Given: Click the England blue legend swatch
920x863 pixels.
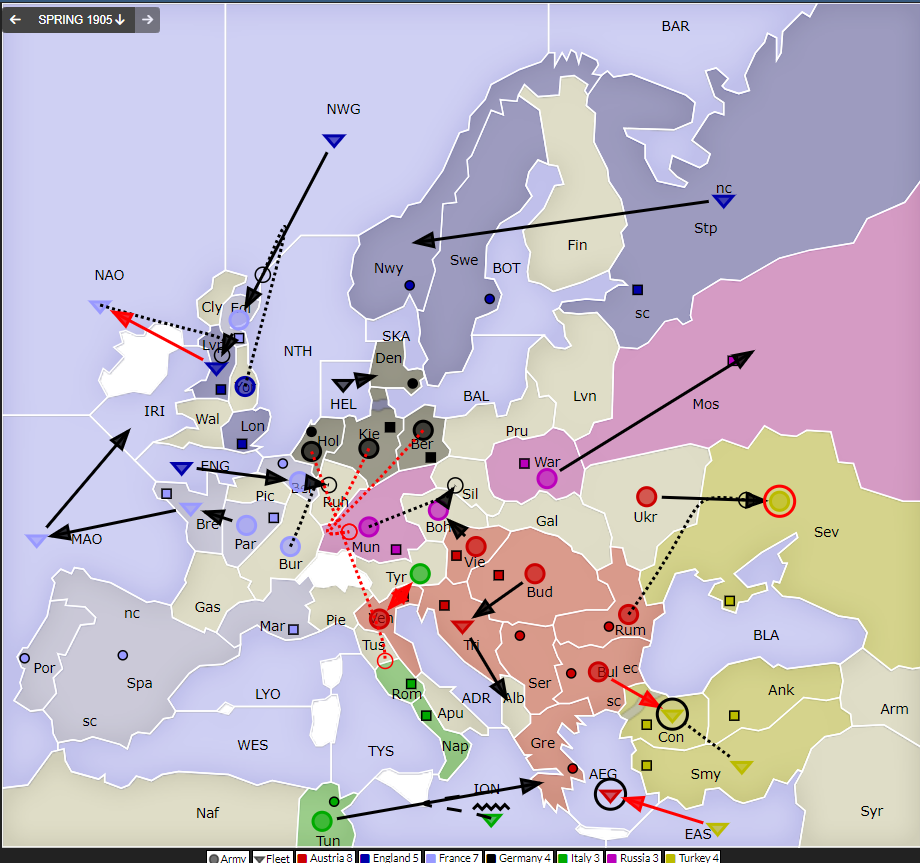Looking at the screenshot, I should (x=365, y=858).
